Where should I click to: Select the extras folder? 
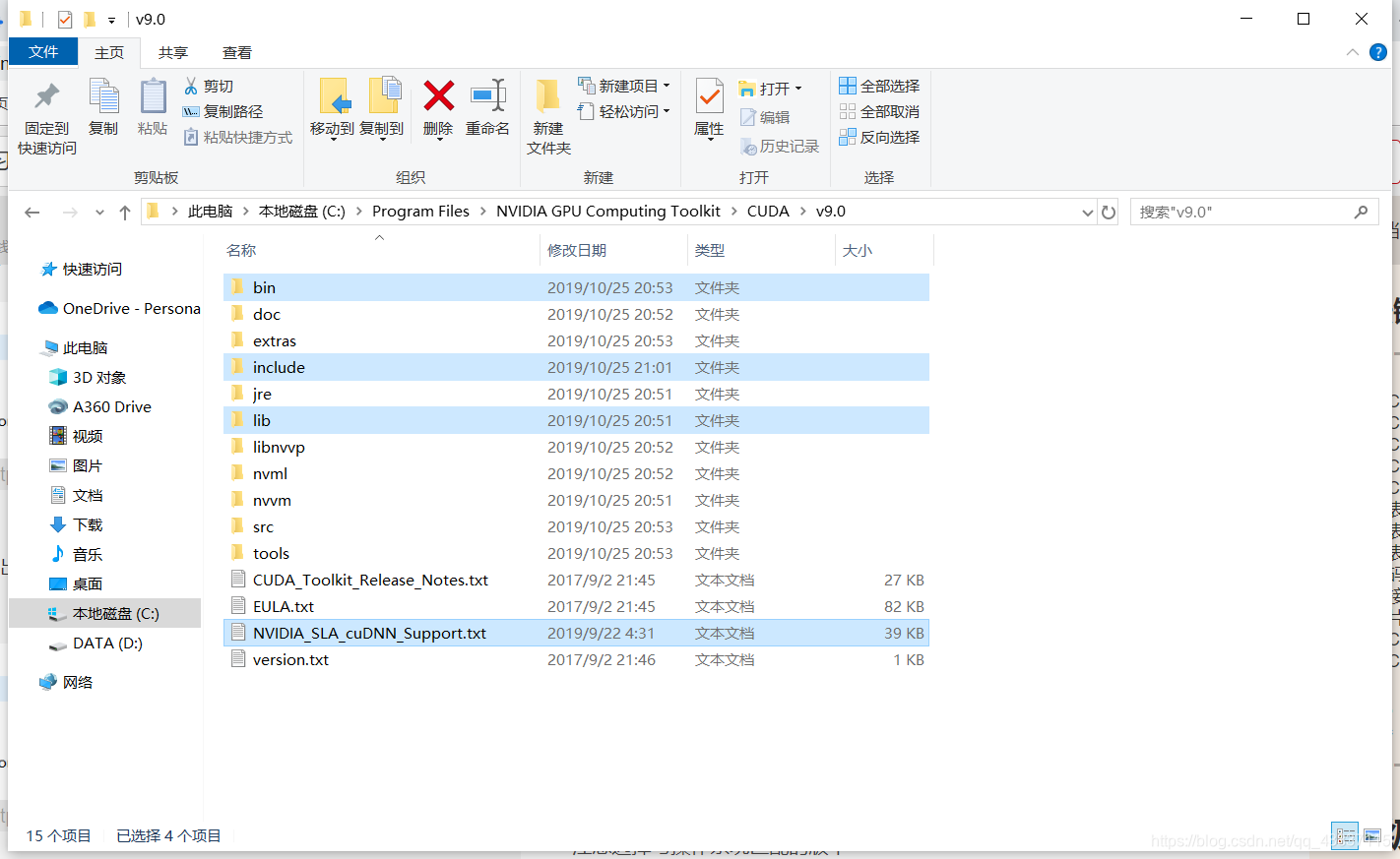(576, 340)
